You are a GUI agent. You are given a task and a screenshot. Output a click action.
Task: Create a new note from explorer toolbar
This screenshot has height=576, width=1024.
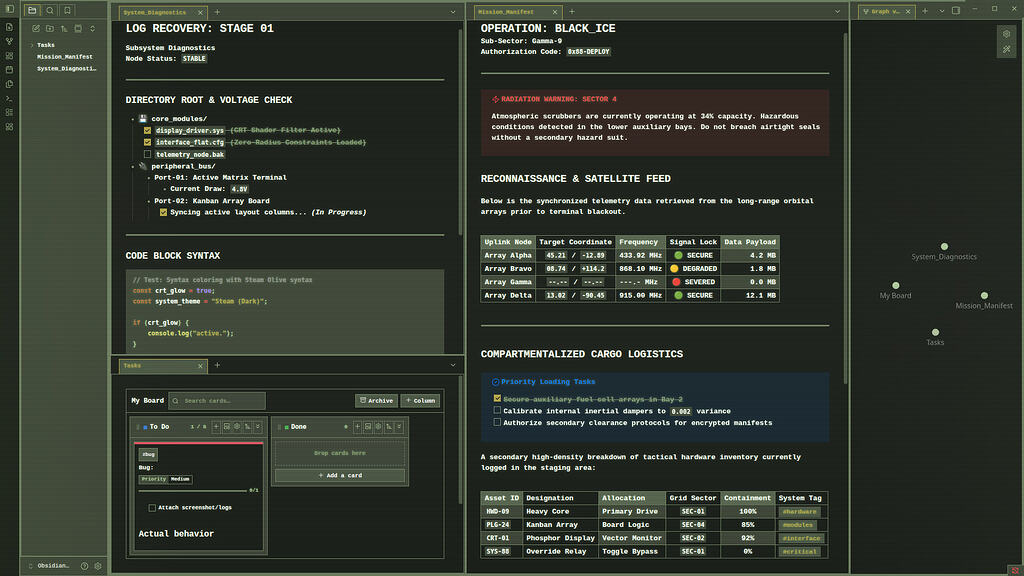36,29
